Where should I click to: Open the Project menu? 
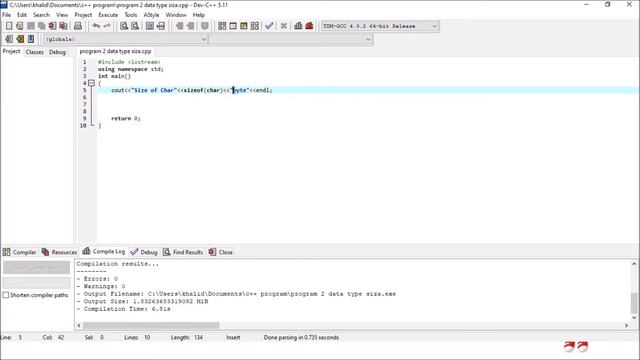[x=83, y=15]
